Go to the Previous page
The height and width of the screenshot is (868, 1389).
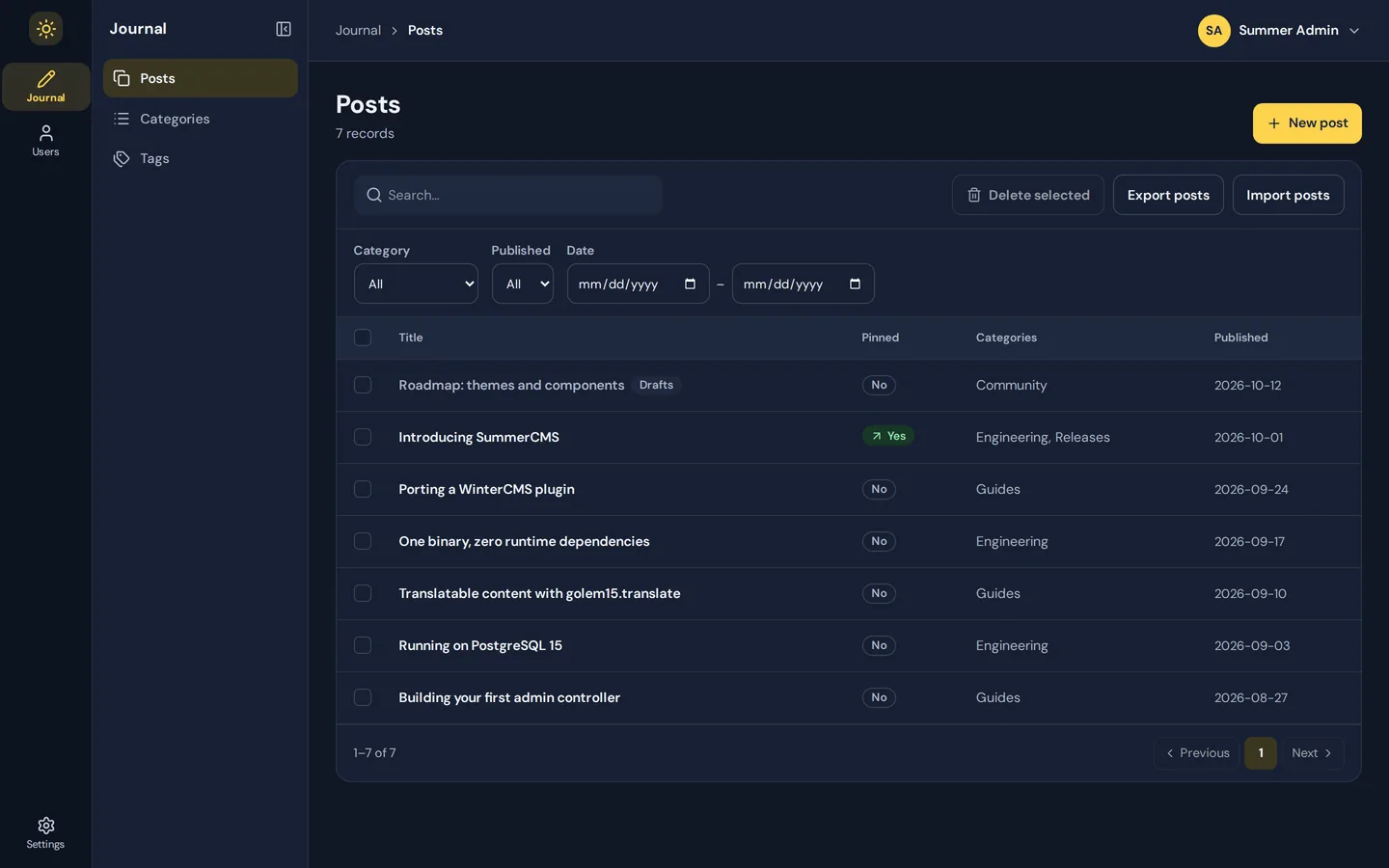tap(1197, 753)
